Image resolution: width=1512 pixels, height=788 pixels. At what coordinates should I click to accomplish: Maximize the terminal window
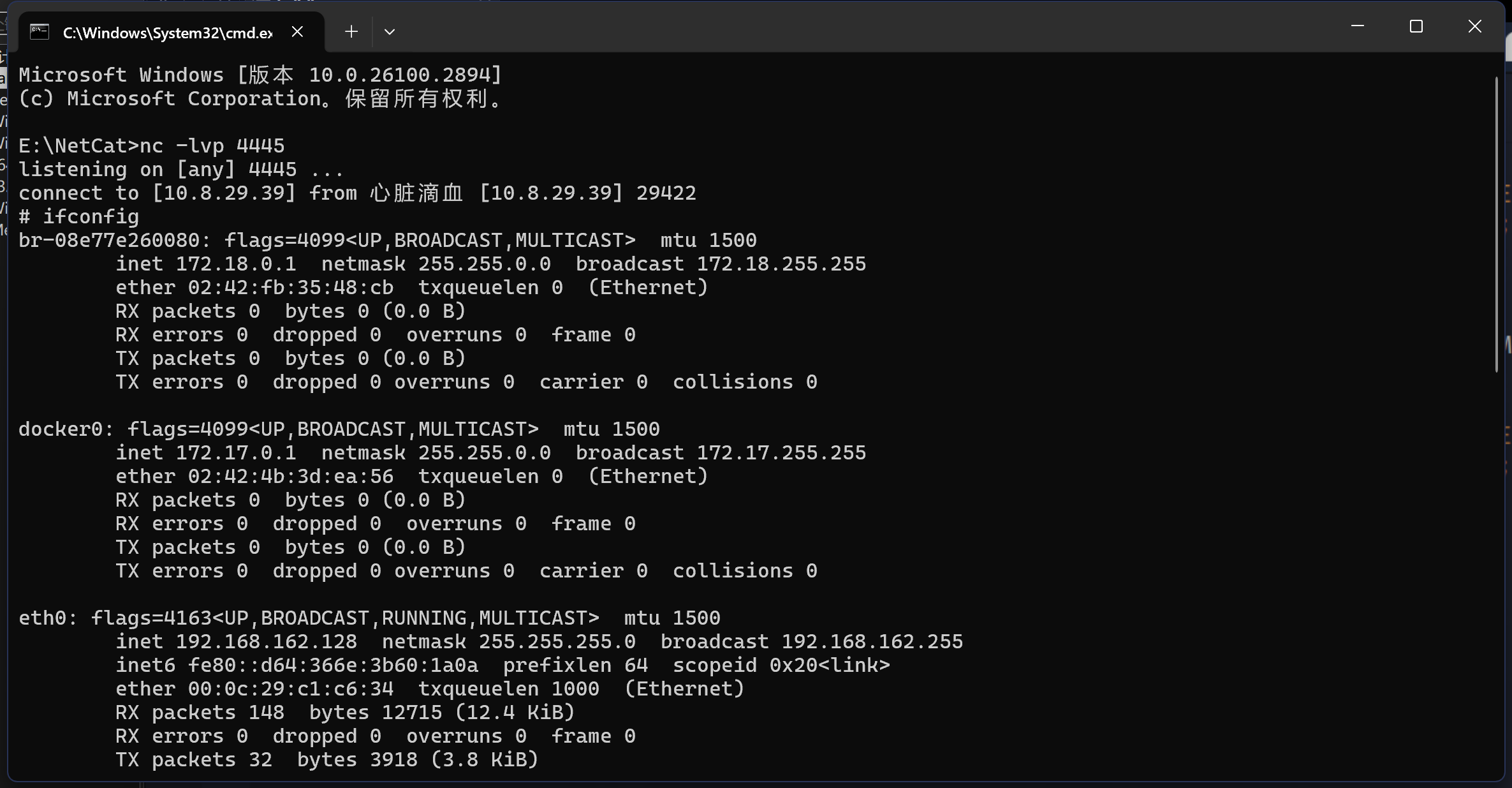click(1416, 26)
